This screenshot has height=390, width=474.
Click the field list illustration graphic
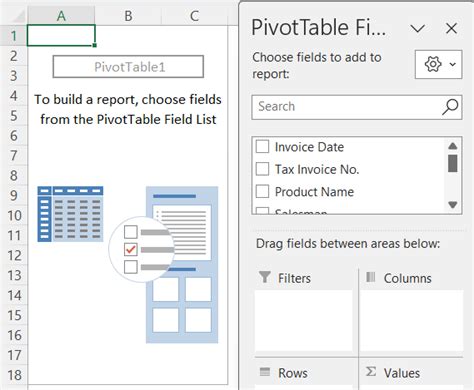point(182,265)
